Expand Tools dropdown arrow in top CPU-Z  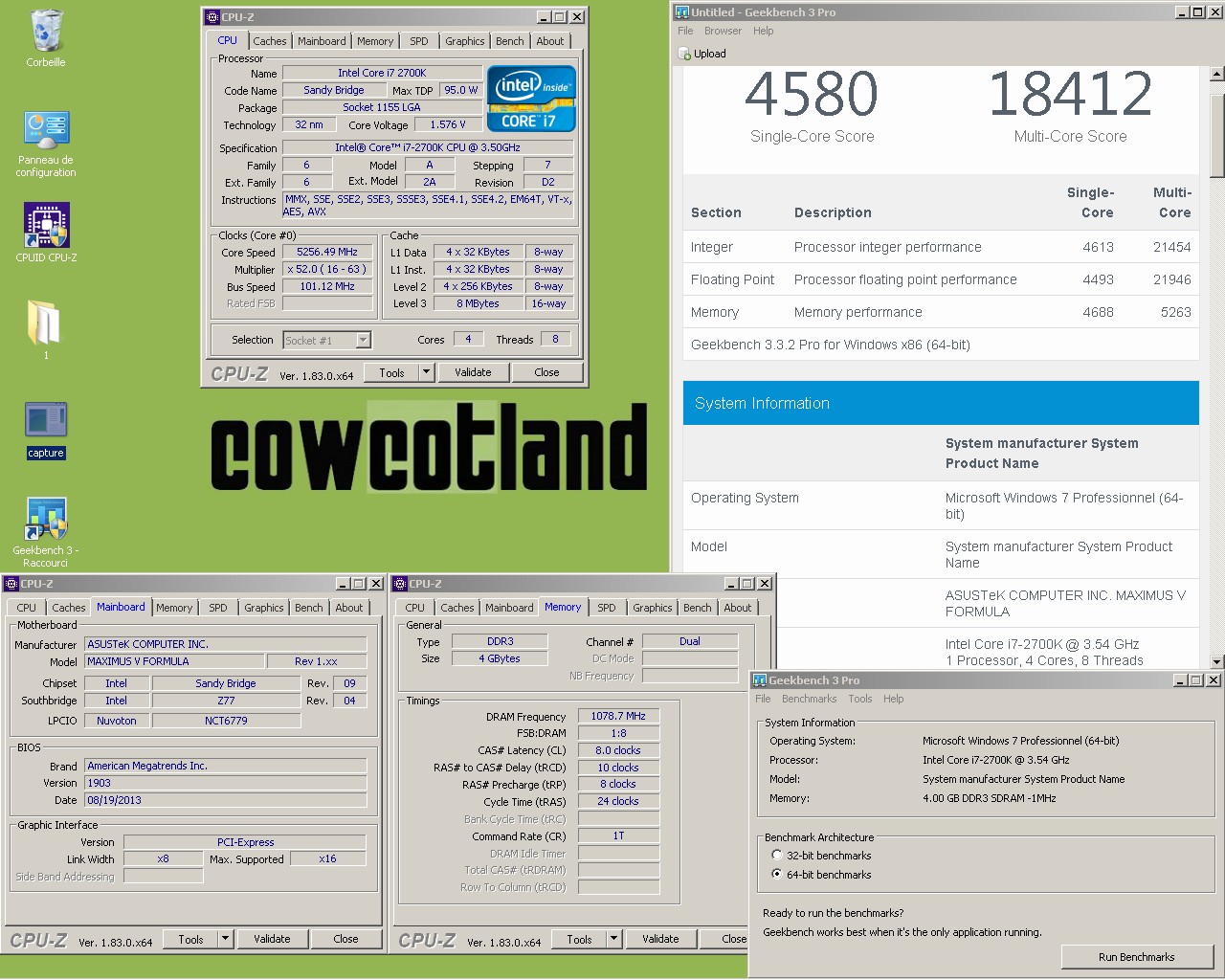pos(426,372)
